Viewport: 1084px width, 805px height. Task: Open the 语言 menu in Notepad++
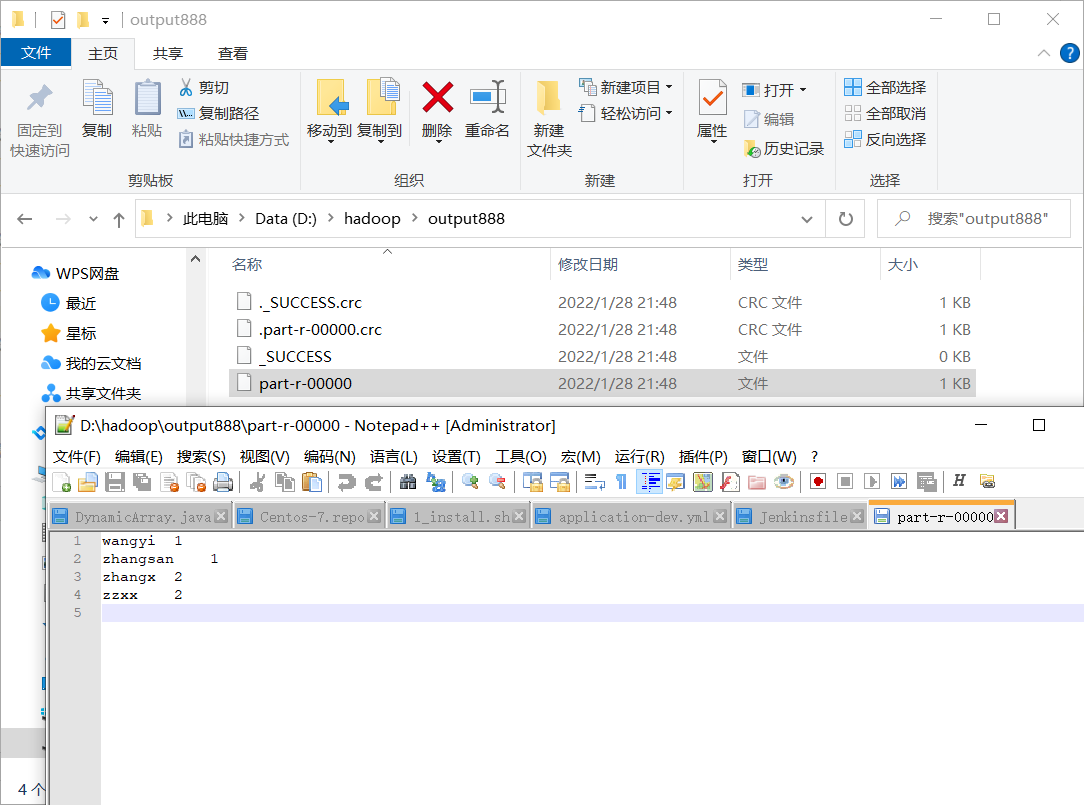393,456
